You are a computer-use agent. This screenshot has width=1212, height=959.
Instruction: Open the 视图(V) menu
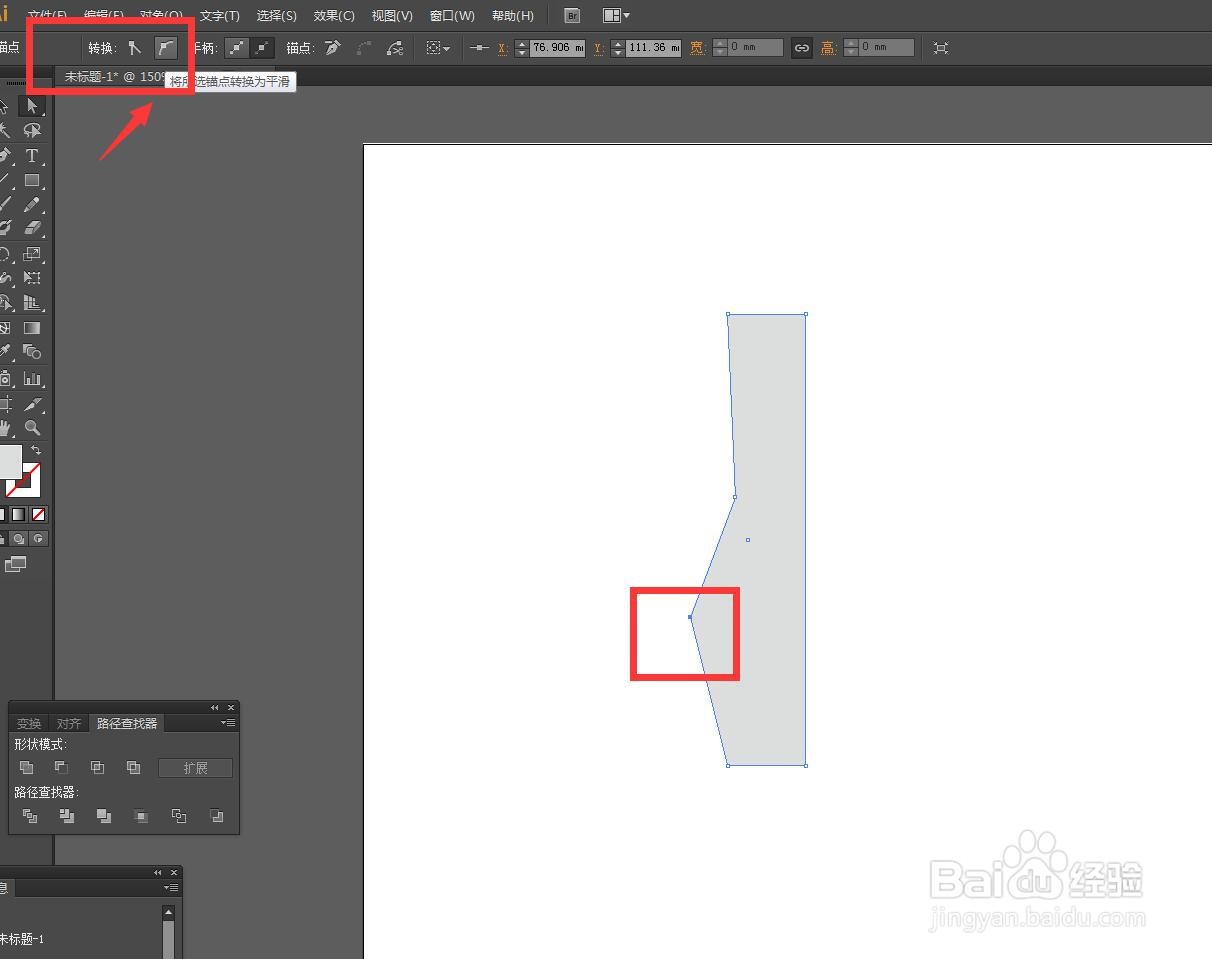point(391,15)
